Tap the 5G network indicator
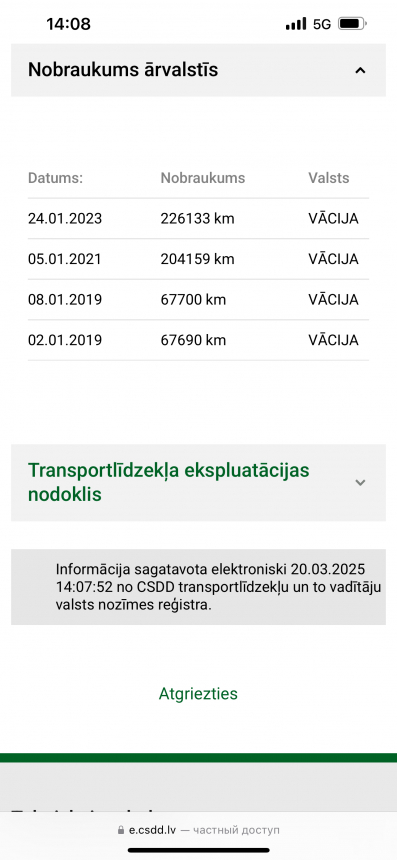 [322, 24]
